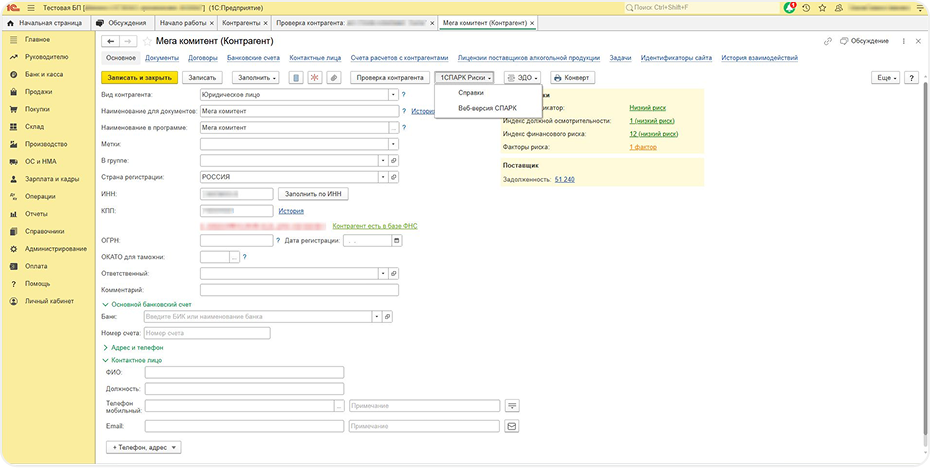The image size is (930, 468).
Task: Open the Метки dropdown arrow
Action: point(393,144)
